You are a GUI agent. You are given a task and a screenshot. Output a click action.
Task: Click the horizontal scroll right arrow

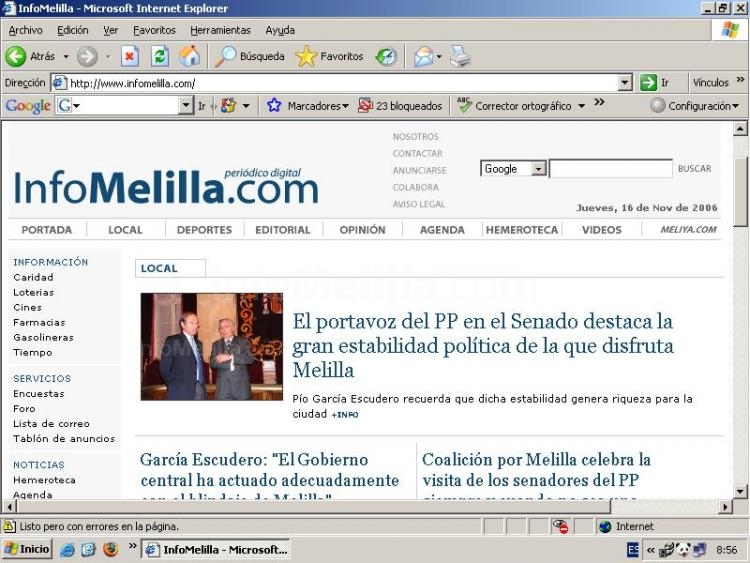point(726,506)
